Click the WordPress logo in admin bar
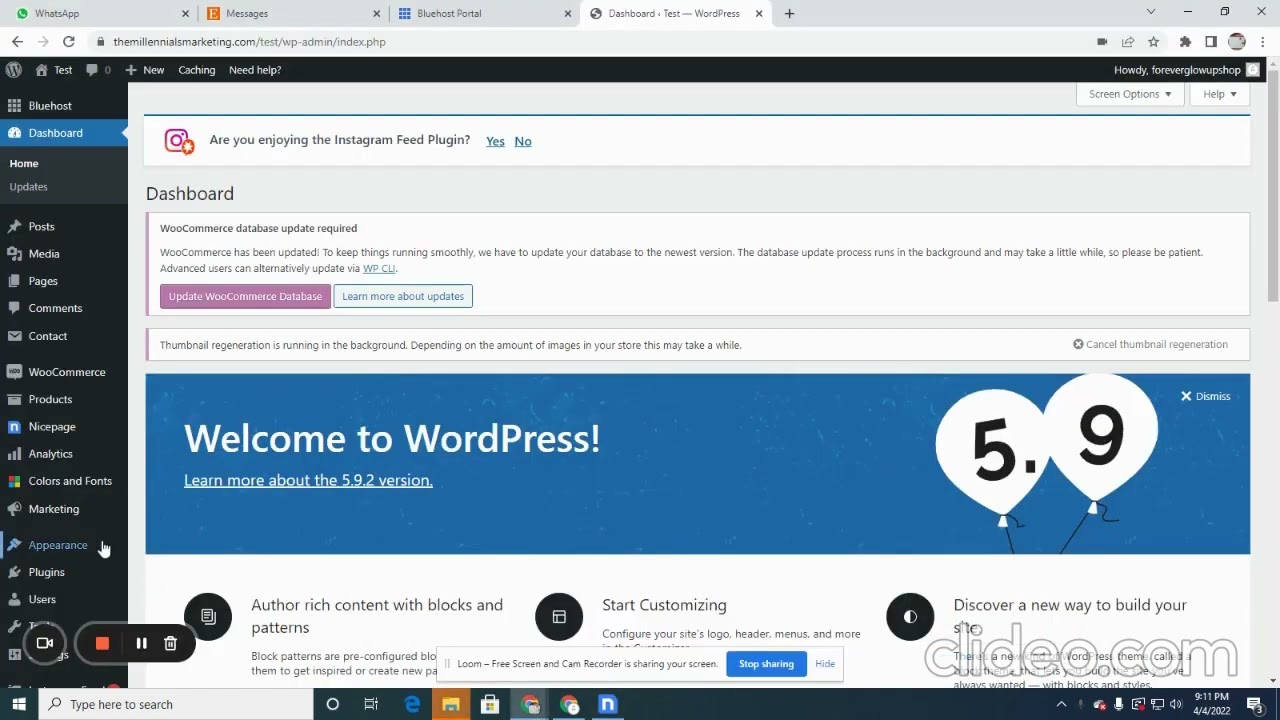 click(x=14, y=70)
